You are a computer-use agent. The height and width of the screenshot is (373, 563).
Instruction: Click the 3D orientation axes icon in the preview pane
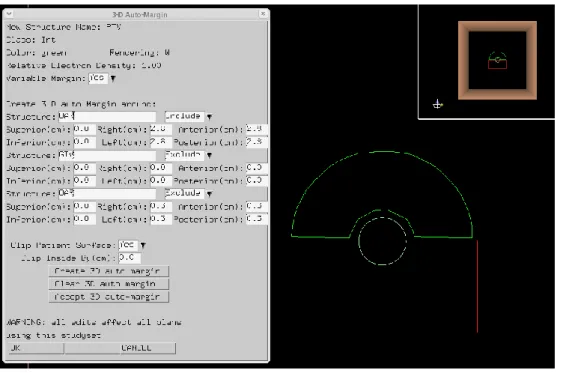[437, 104]
